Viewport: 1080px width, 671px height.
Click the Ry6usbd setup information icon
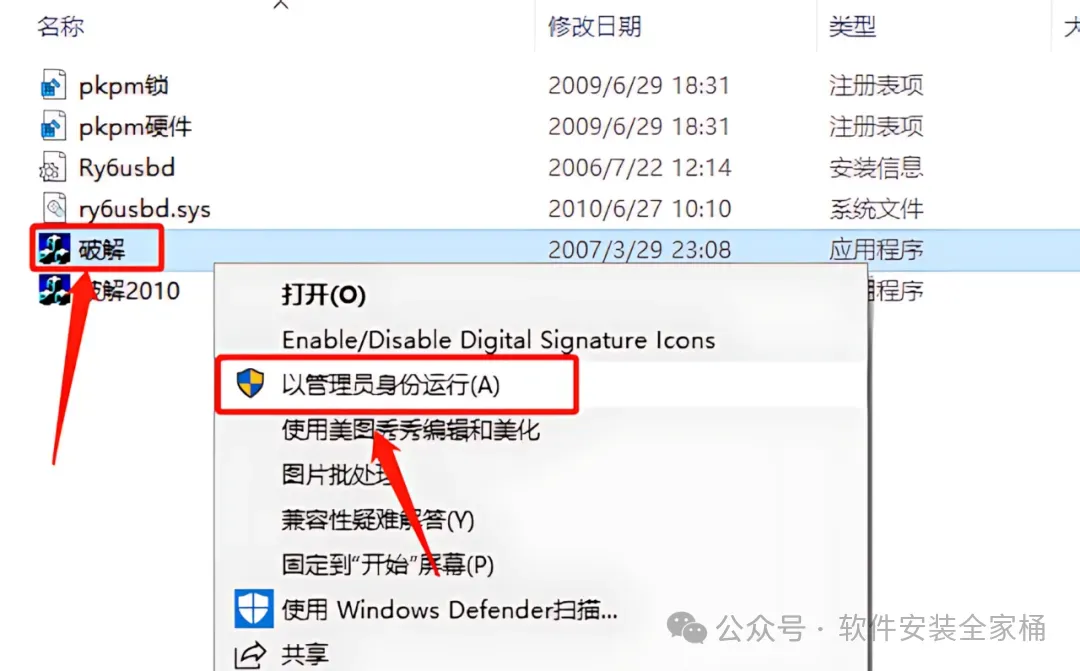click(x=53, y=167)
